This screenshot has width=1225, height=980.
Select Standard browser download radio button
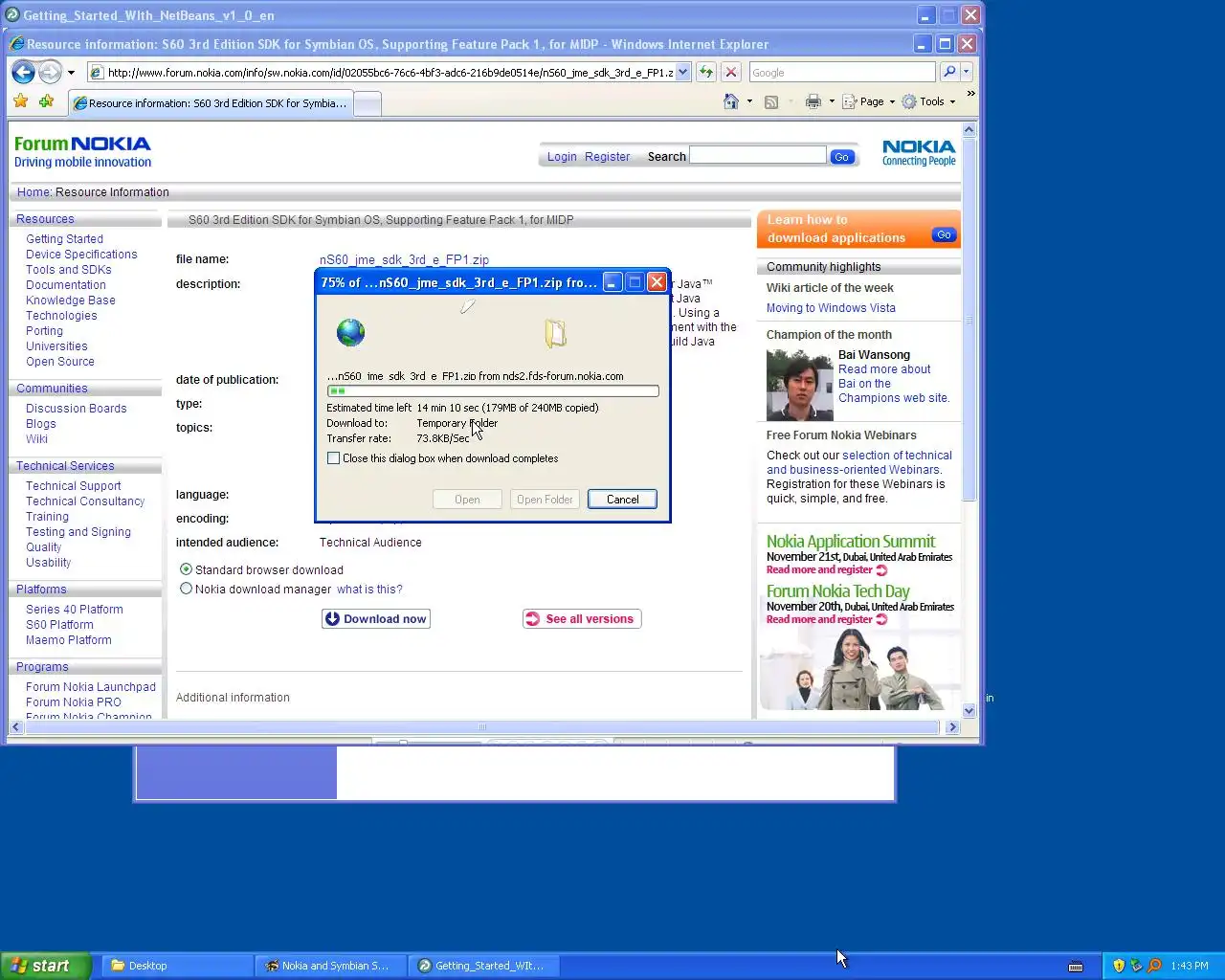[x=187, y=569]
